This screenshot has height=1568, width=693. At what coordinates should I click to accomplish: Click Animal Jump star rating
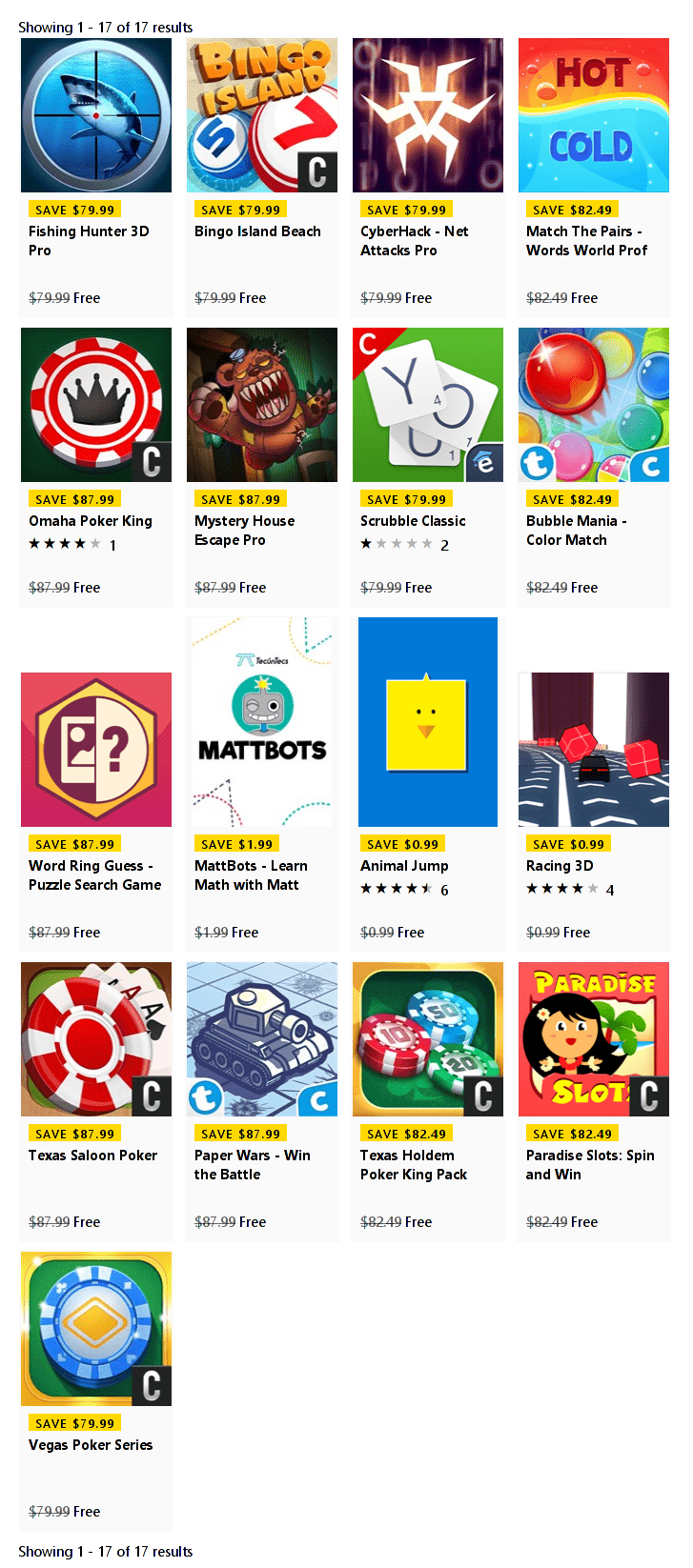coord(397,889)
